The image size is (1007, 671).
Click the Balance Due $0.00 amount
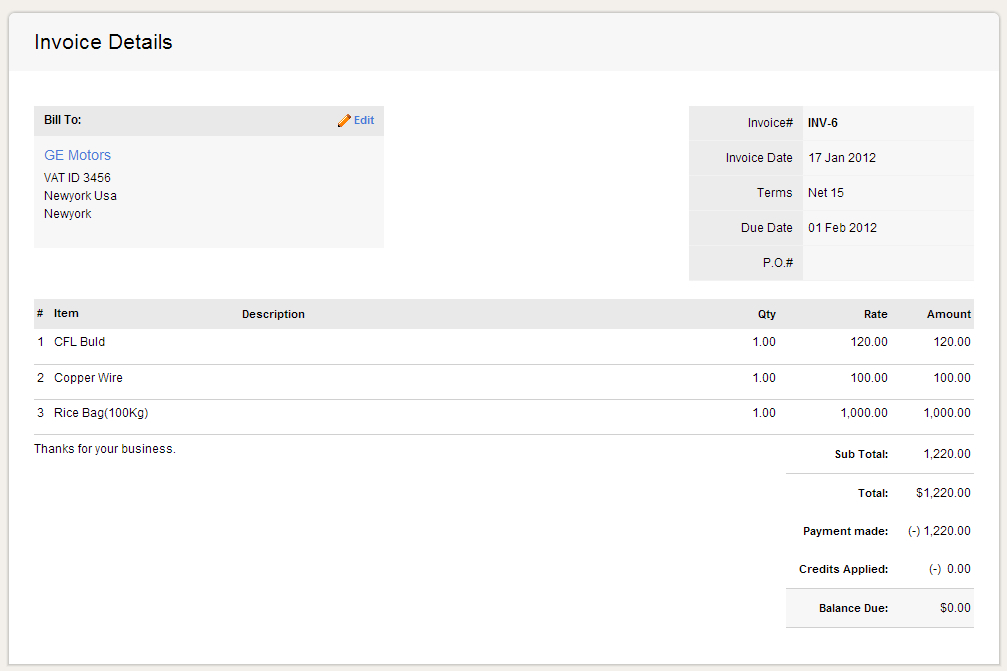point(955,608)
